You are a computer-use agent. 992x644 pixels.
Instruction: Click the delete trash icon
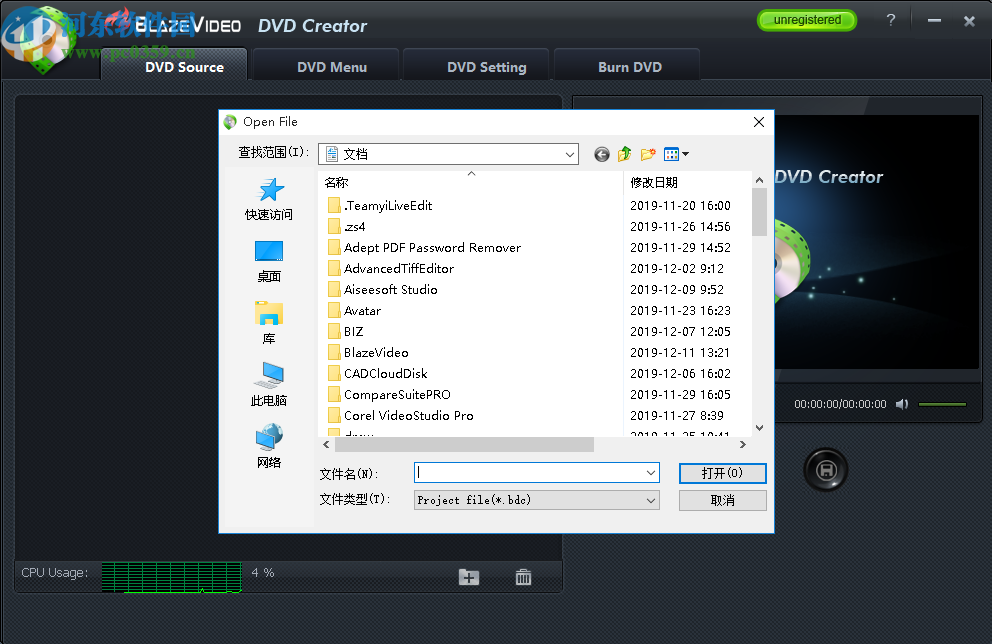522,577
